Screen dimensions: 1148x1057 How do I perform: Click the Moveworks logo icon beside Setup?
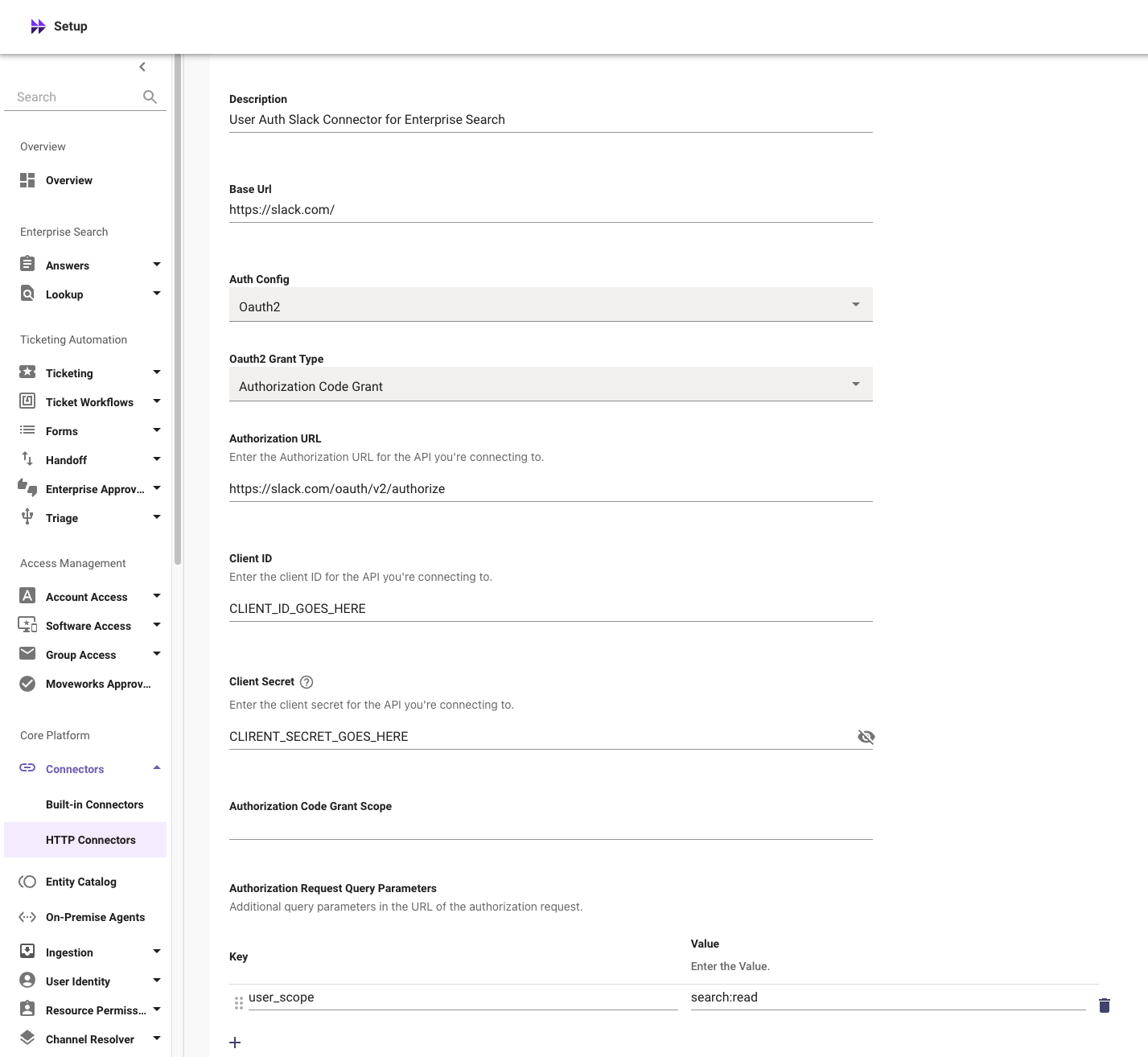click(x=38, y=27)
